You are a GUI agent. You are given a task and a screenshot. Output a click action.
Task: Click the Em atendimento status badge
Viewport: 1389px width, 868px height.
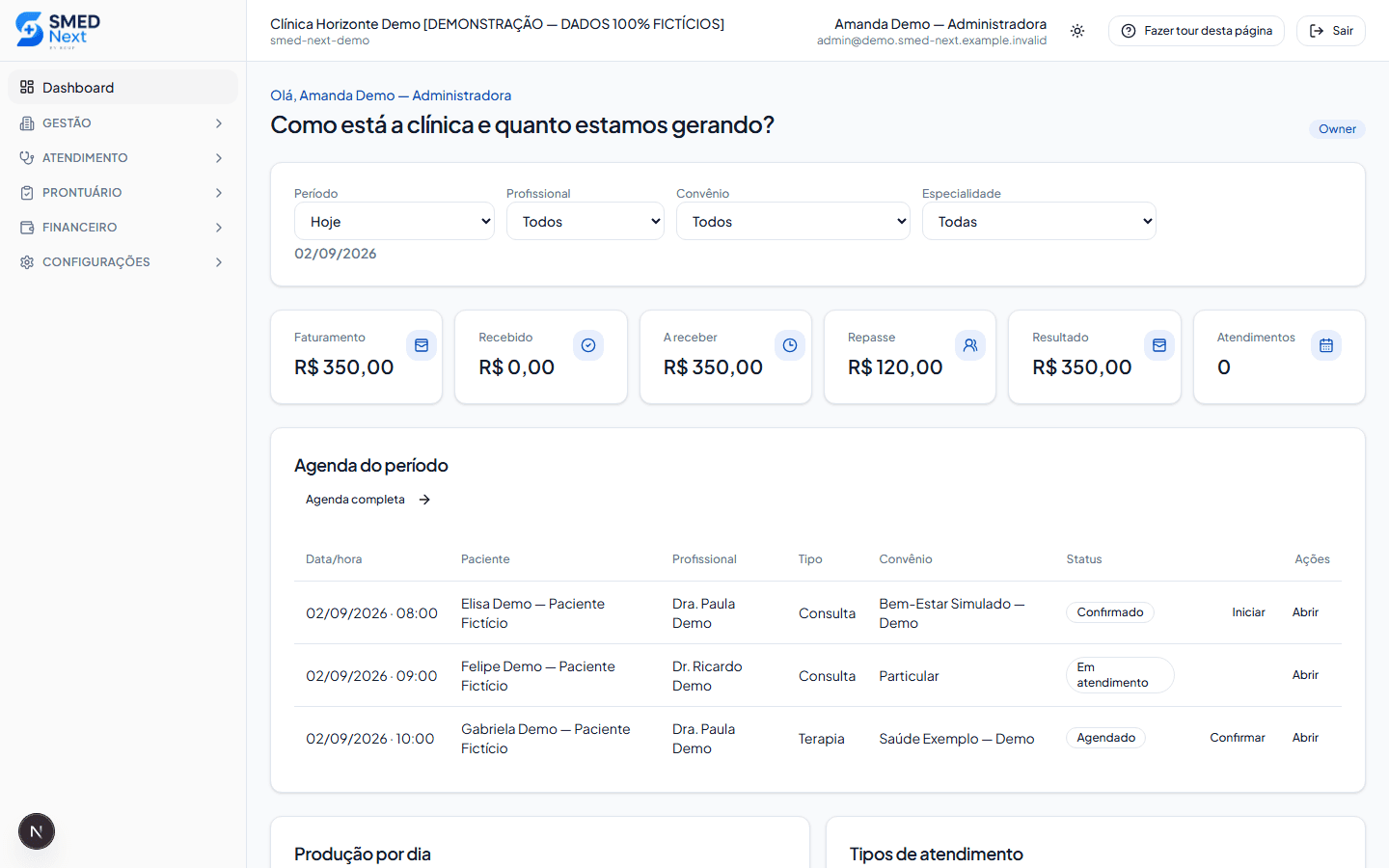(x=1120, y=675)
